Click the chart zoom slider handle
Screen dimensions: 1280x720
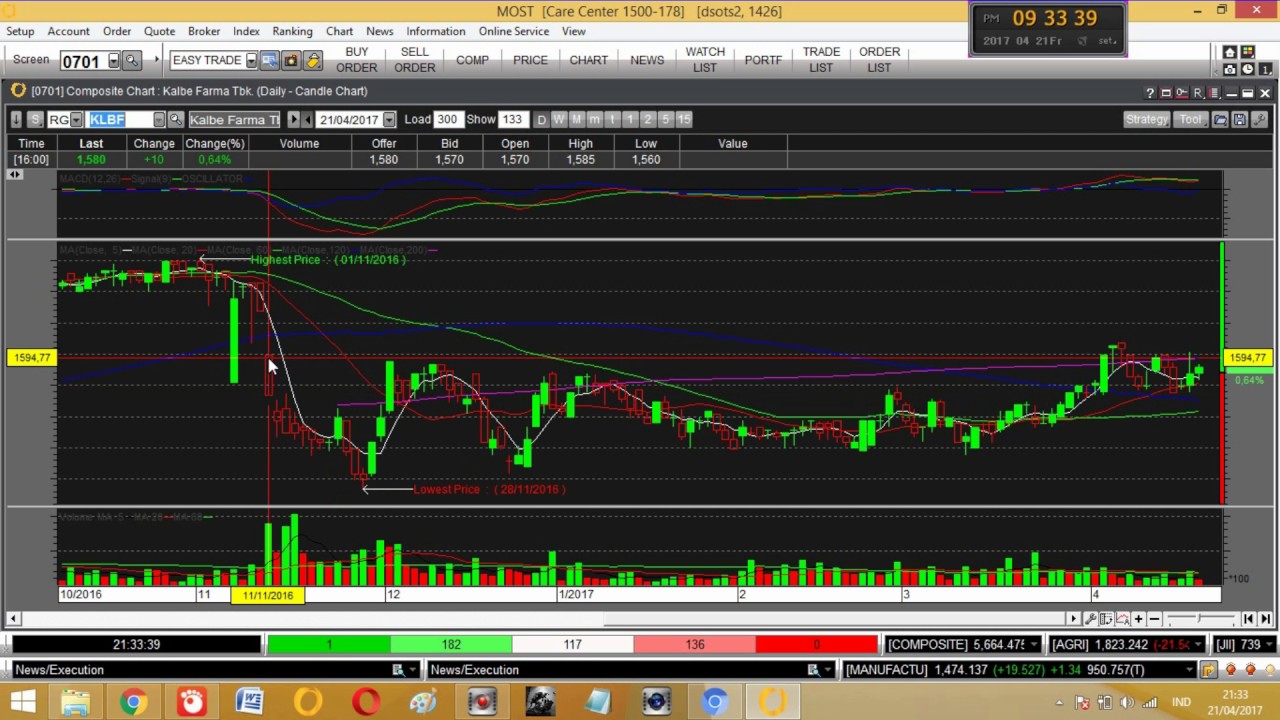point(1199,618)
